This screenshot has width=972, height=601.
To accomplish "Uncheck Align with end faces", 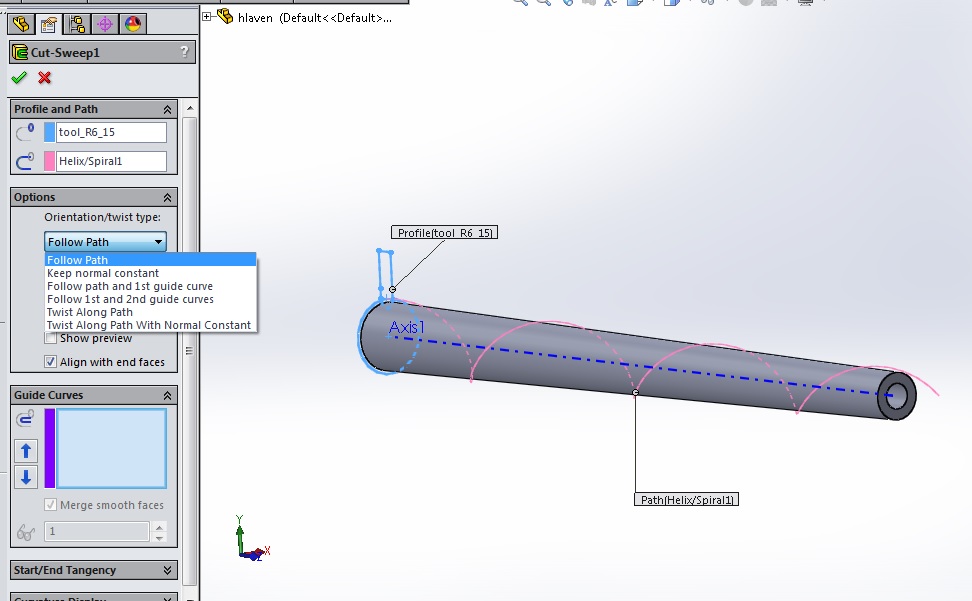I will [51, 362].
